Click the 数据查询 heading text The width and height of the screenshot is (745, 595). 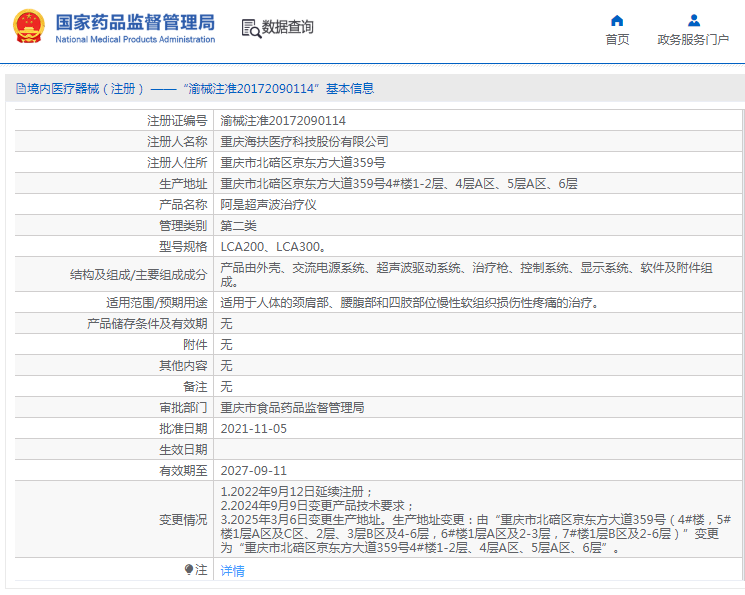click(x=287, y=27)
